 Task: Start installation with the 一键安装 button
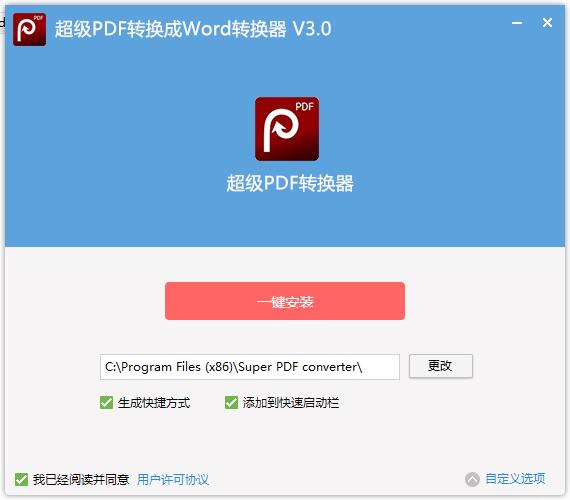coord(285,301)
